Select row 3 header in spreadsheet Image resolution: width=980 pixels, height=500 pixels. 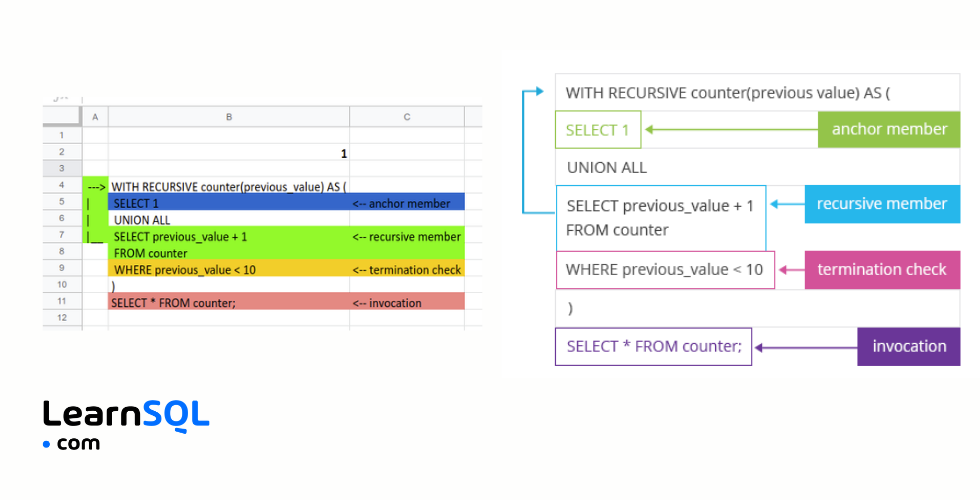click(62, 168)
